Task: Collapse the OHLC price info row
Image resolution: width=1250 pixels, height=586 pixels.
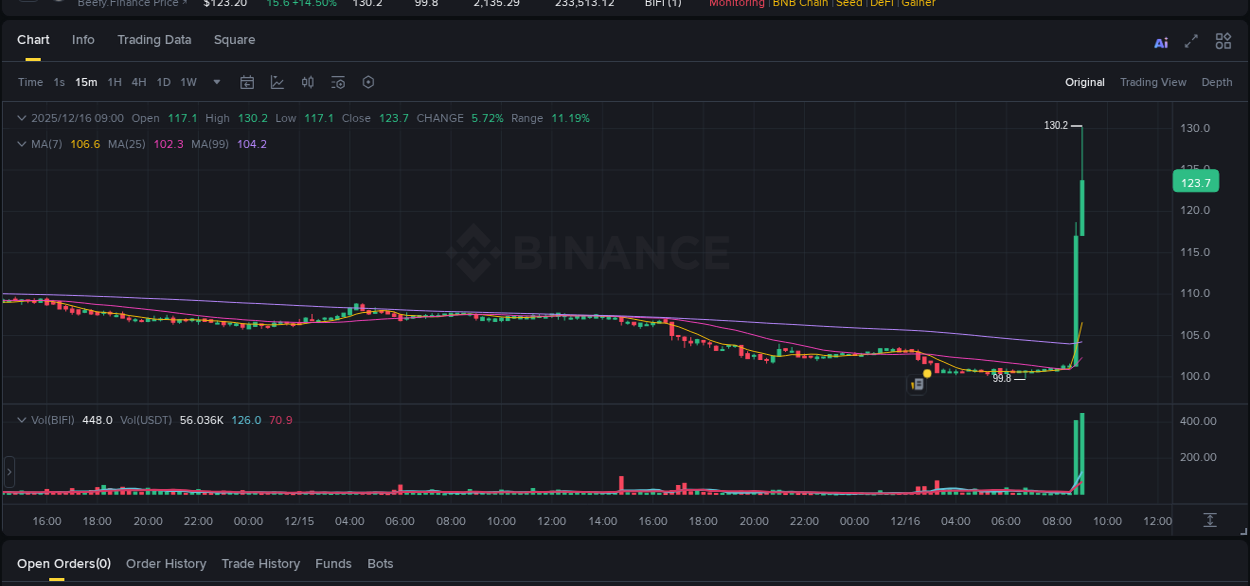Action: click(x=20, y=117)
